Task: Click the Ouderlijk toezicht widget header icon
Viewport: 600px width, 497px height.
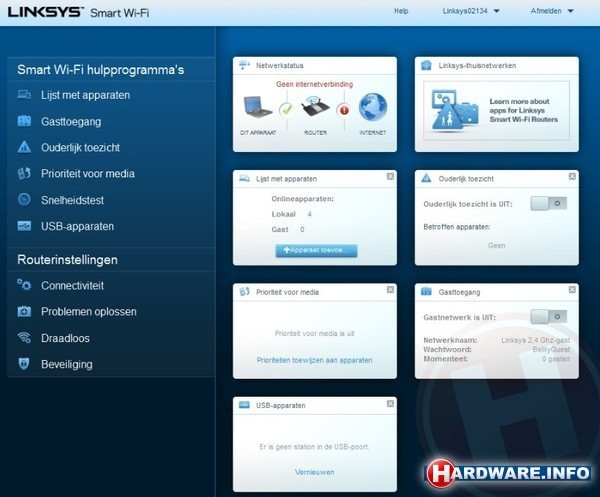Action: 426,178
